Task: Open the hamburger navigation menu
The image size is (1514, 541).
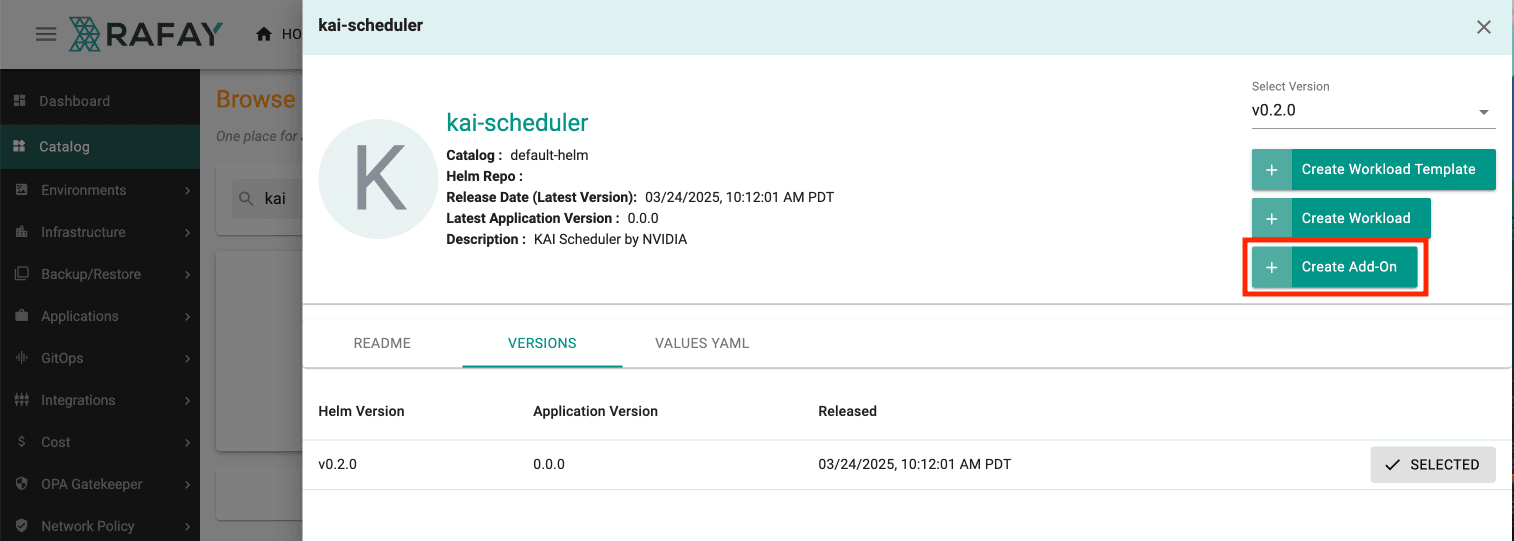Action: [46, 34]
